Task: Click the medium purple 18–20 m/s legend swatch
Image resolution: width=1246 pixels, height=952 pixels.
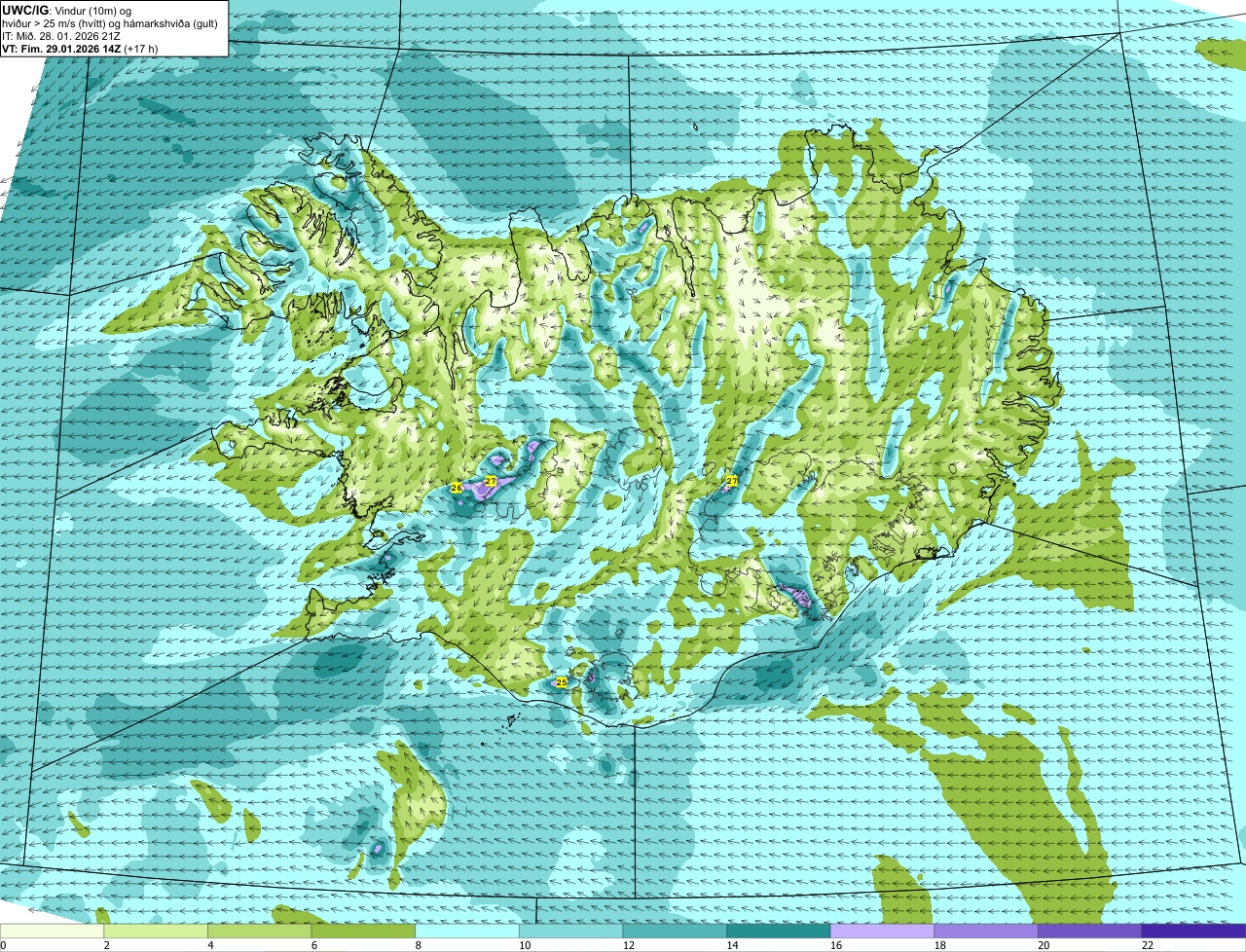Action: tap(986, 931)
